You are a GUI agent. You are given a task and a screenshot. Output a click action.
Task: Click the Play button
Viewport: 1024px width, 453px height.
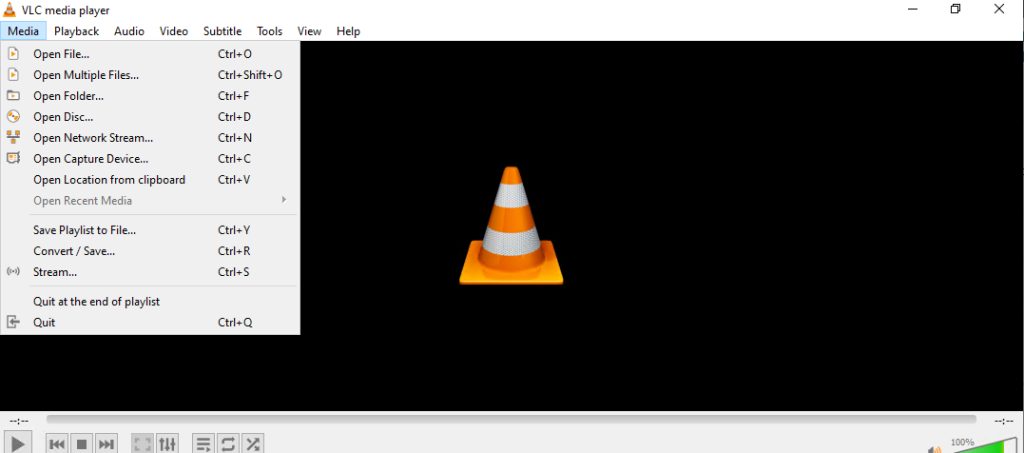pyautogui.click(x=18, y=445)
